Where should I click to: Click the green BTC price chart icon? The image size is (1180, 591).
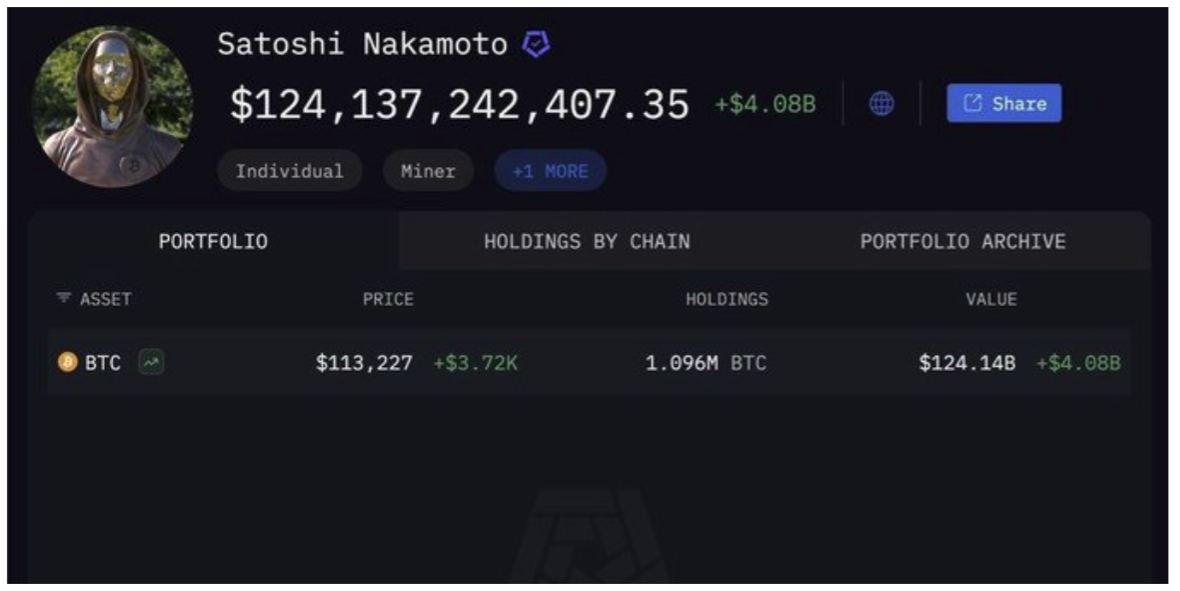tap(151, 362)
